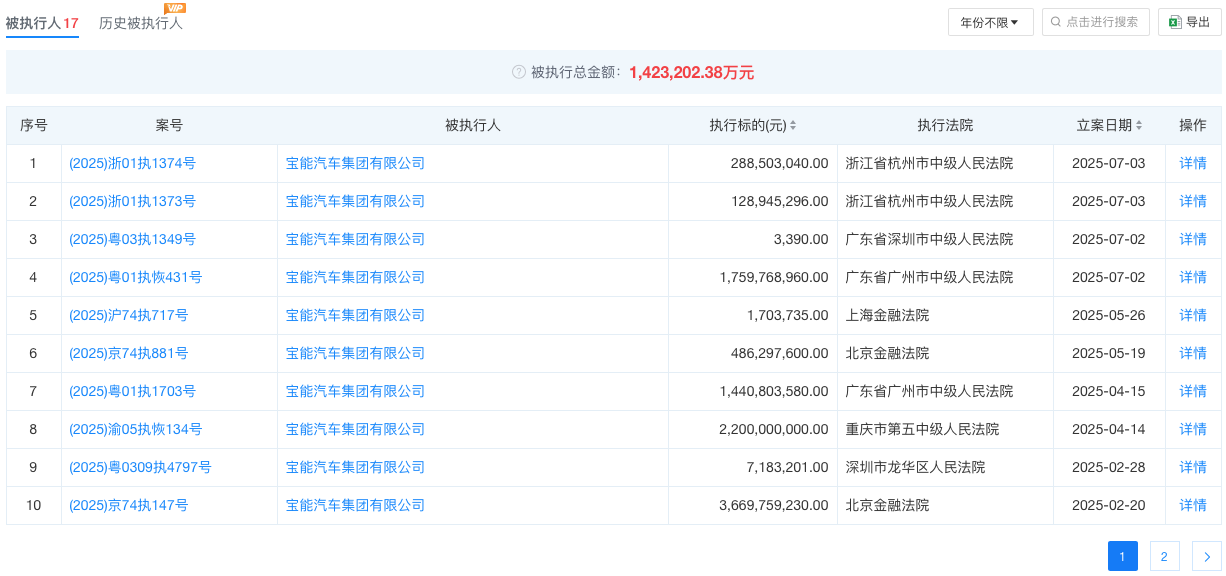
Task: Click 宝能汽车集团有限公司 in row 5
Action: 355,315
